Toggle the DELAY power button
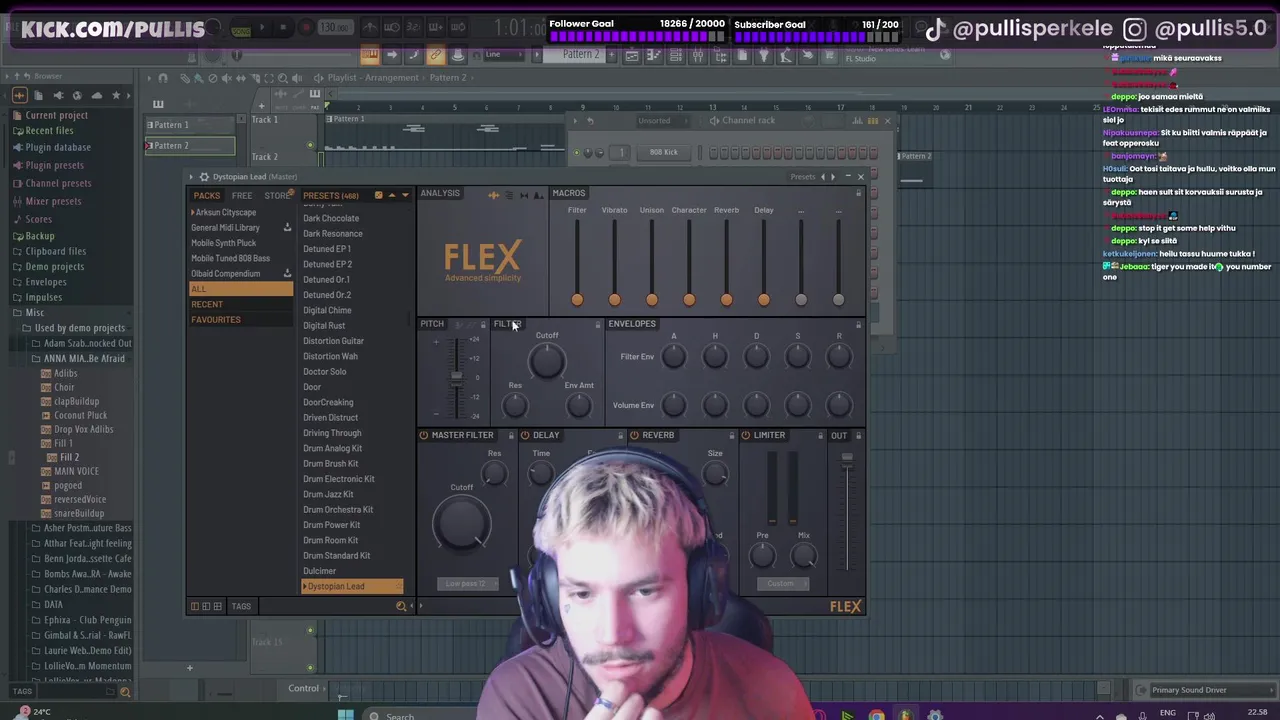Viewport: 1280px width, 720px height. tap(525, 436)
